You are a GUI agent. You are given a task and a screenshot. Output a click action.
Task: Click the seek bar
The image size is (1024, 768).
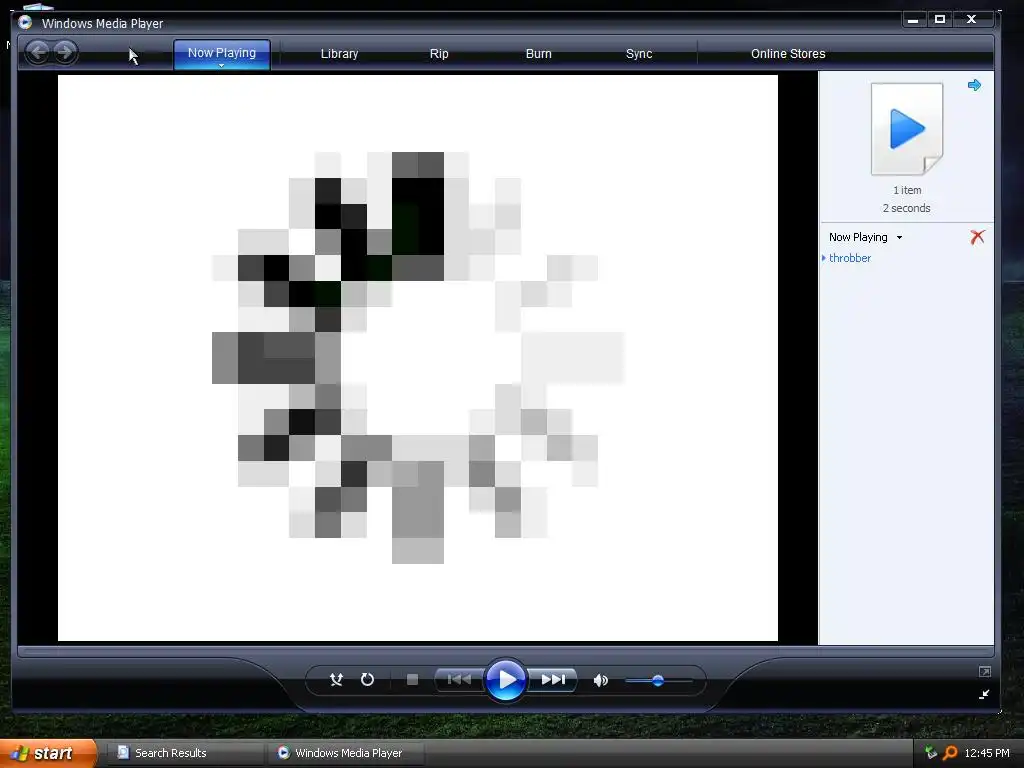coord(505,651)
